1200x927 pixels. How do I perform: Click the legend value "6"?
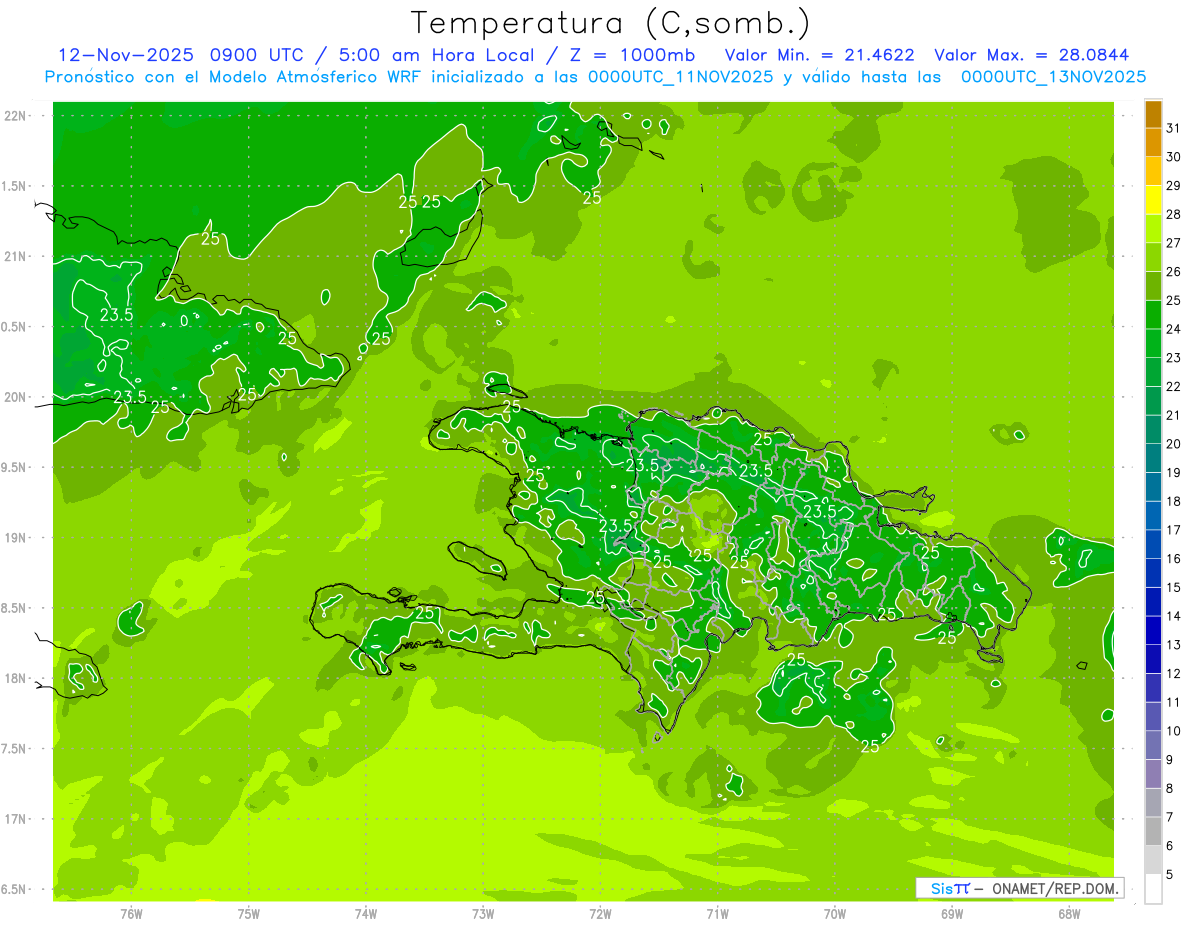point(1170,846)
